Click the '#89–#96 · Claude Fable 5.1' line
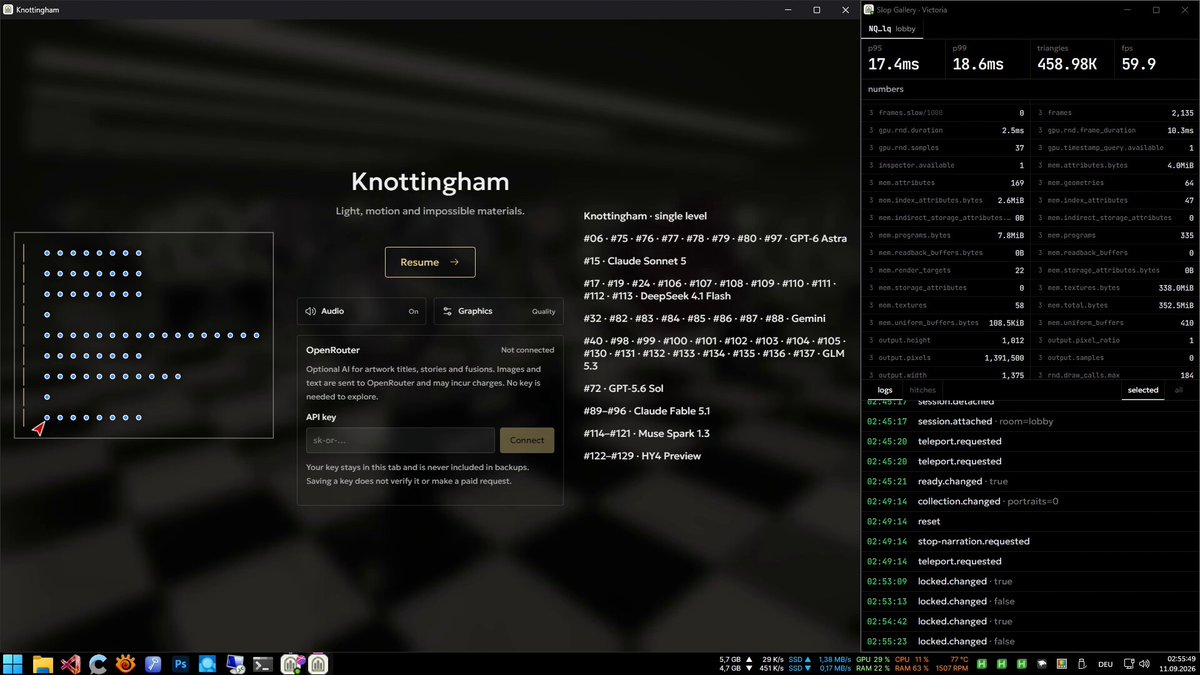Image resolution: width=1200 pixels, height=675 pixels. tap(647, 411)
